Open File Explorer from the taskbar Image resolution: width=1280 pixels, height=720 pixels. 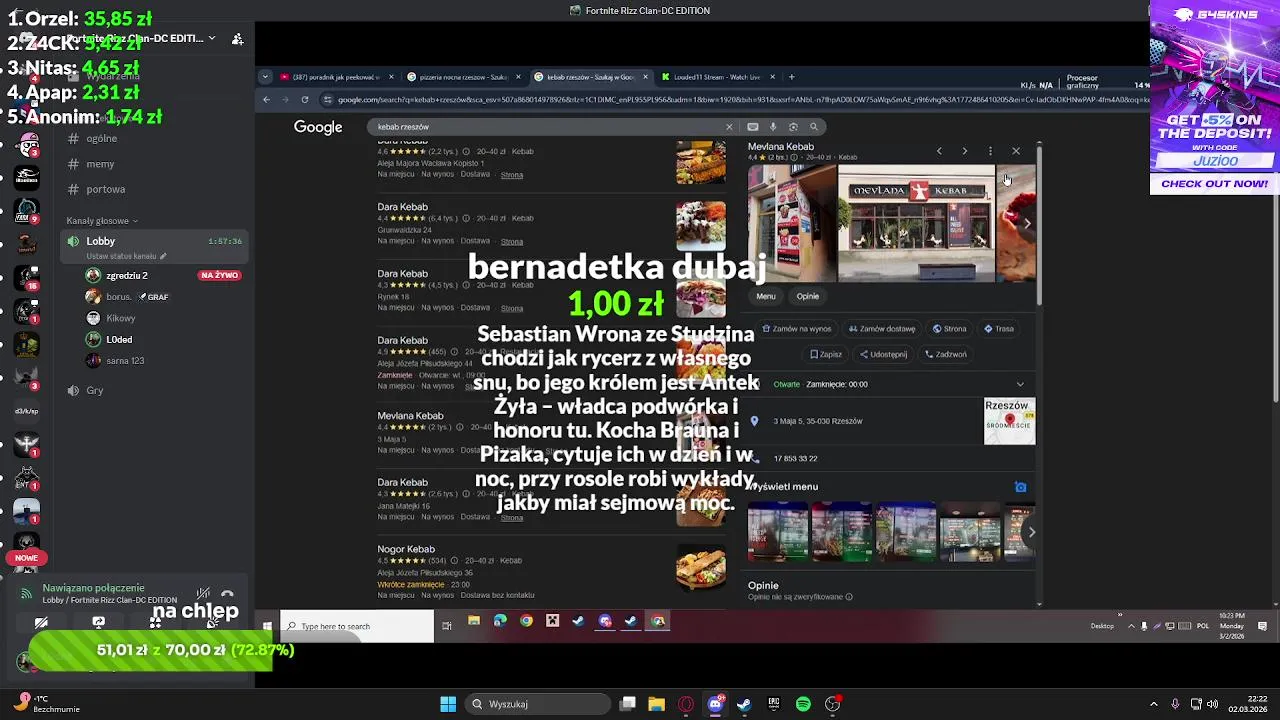tap(656, 704)
